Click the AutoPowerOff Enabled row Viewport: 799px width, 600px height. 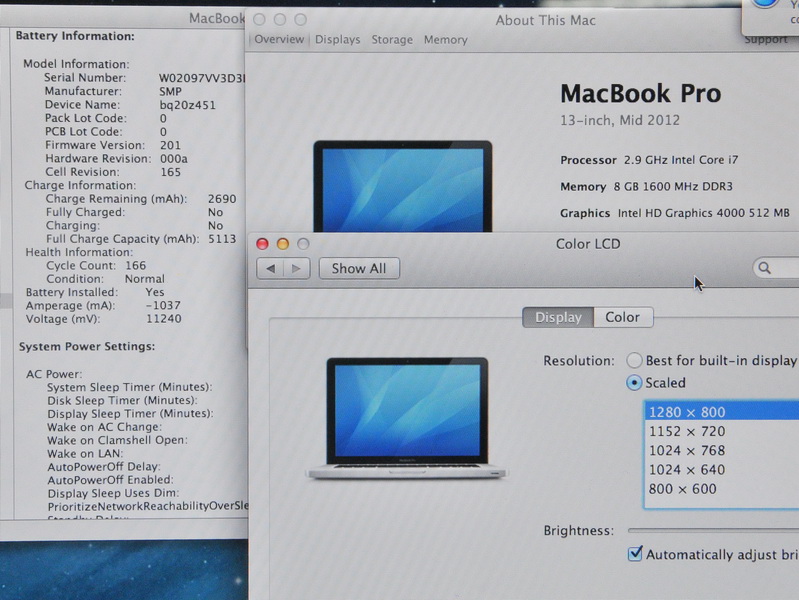click(111, 480)
